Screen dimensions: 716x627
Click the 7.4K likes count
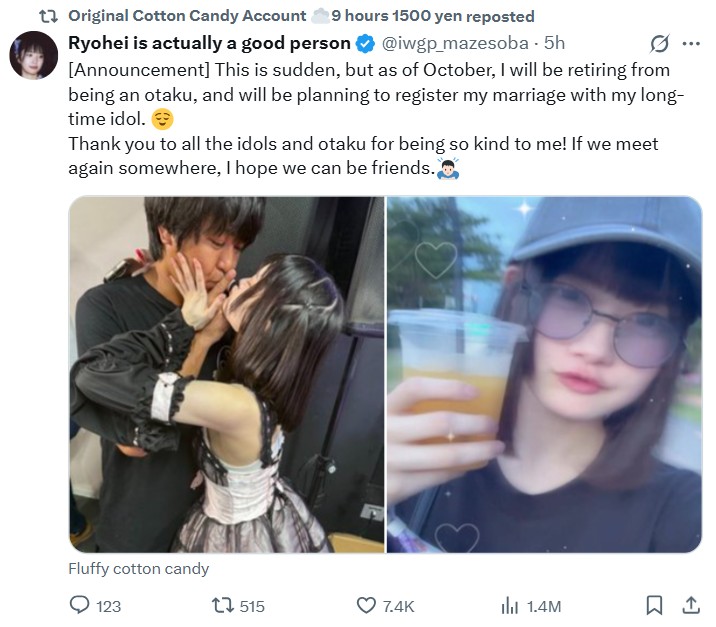pyautogui.click(x=398, y=606)
